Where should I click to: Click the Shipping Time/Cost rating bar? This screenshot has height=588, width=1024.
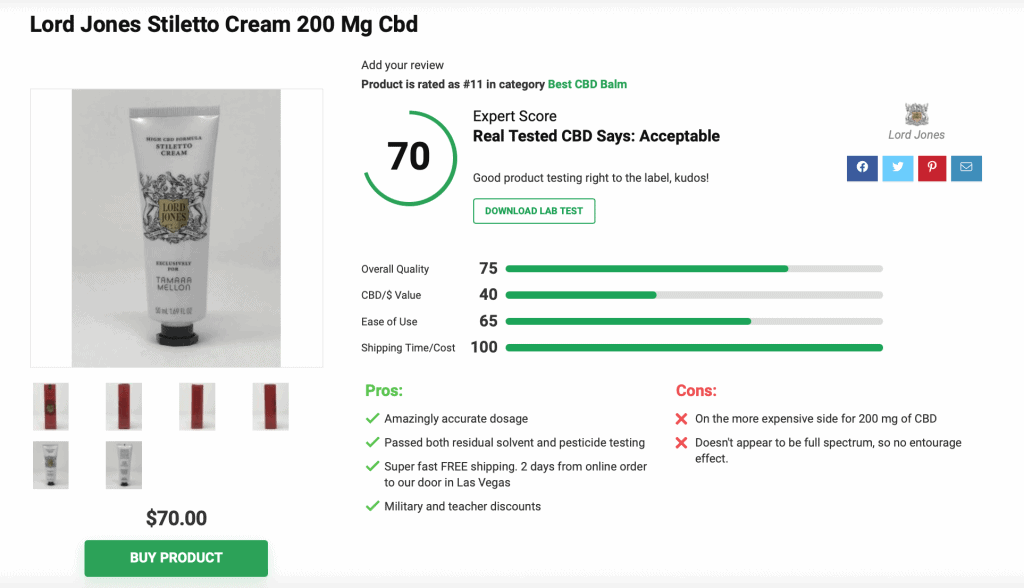tap(694, 347)
